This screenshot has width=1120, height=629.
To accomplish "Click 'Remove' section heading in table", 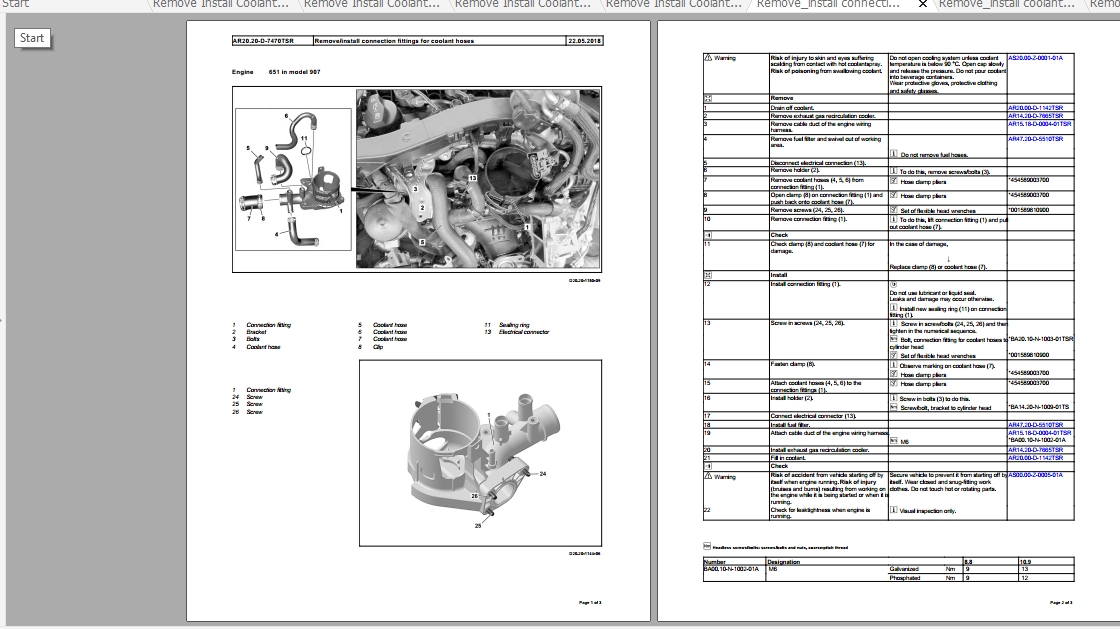I will 781,99.
